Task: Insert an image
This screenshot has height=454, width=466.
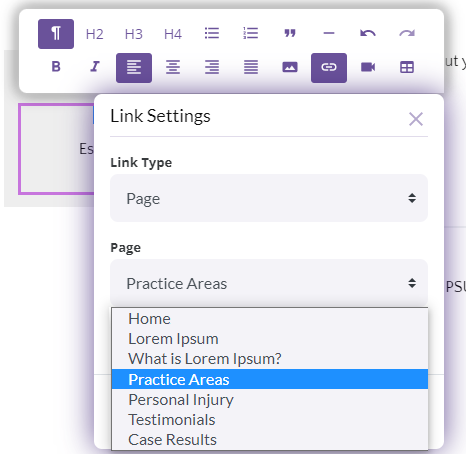Action: click(x=290, y=68)
